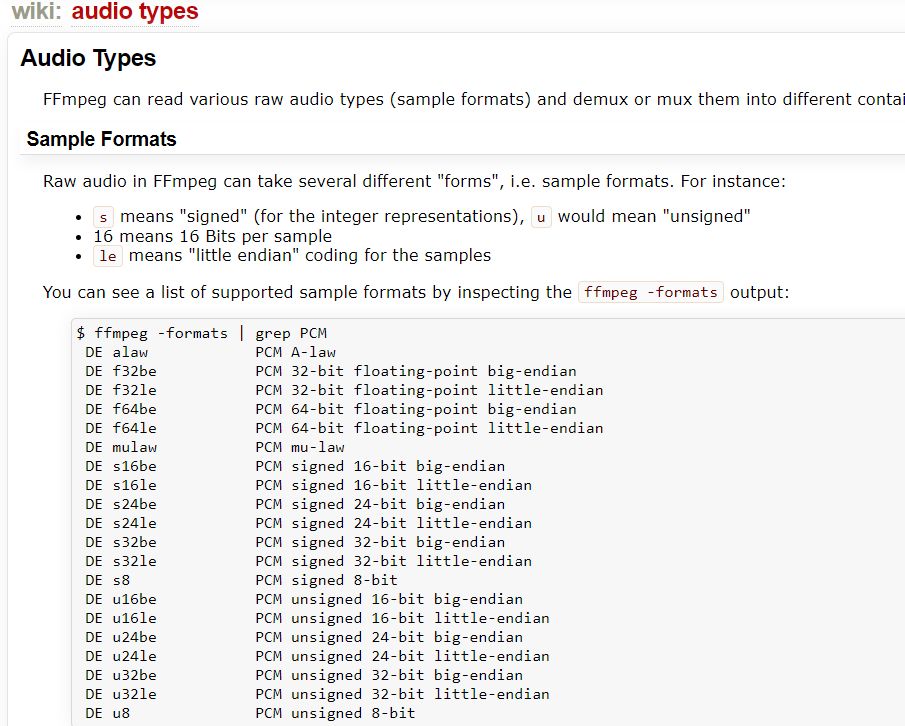The height and width of the screenshot is (726, 905).
Task: Click the 'u32le' format name
Action: click(x=134, y=694)
